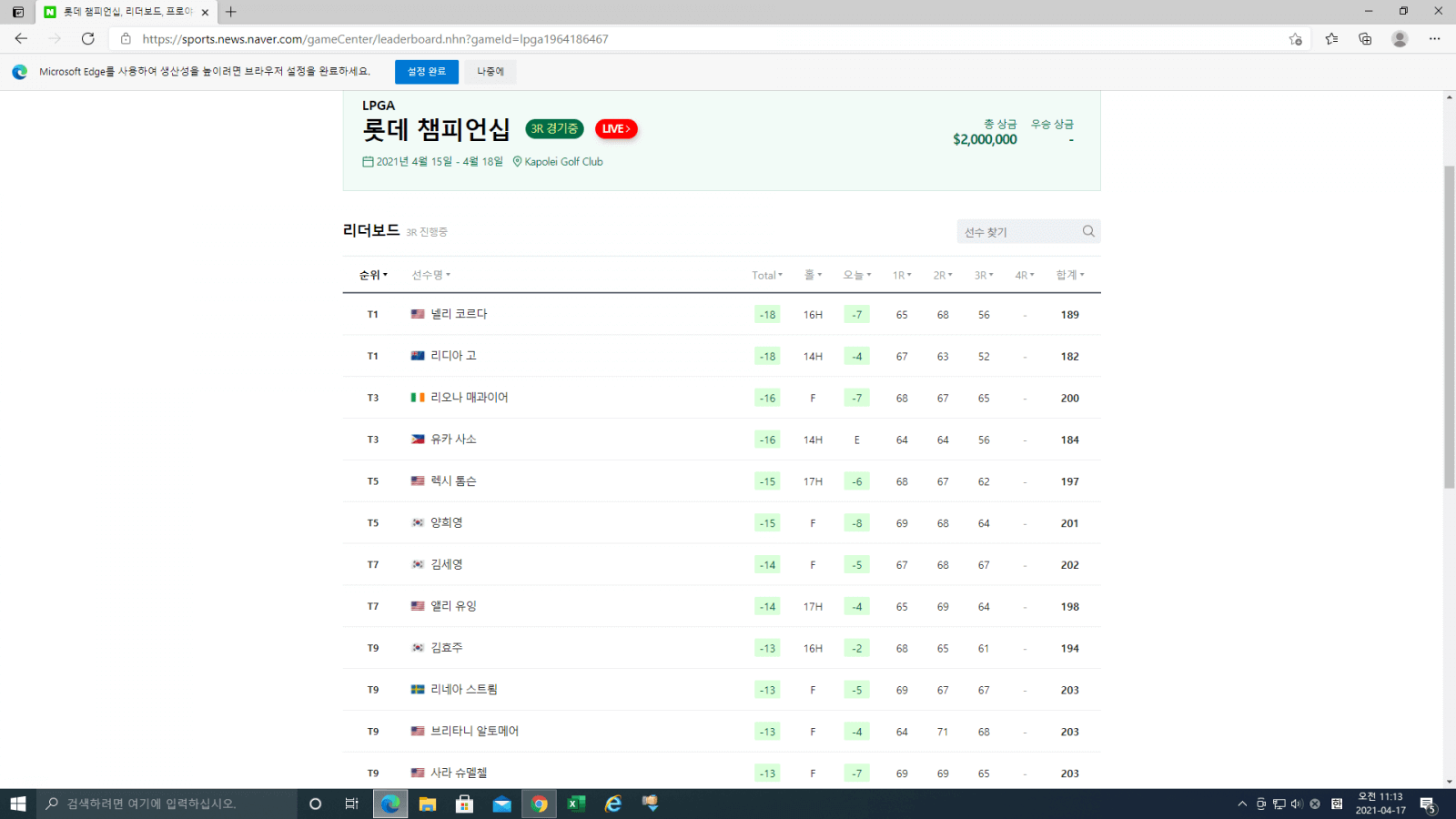The image size is (1456, 819).
Task: Click the browser forward arrow
Action: (x=55, y=38)
